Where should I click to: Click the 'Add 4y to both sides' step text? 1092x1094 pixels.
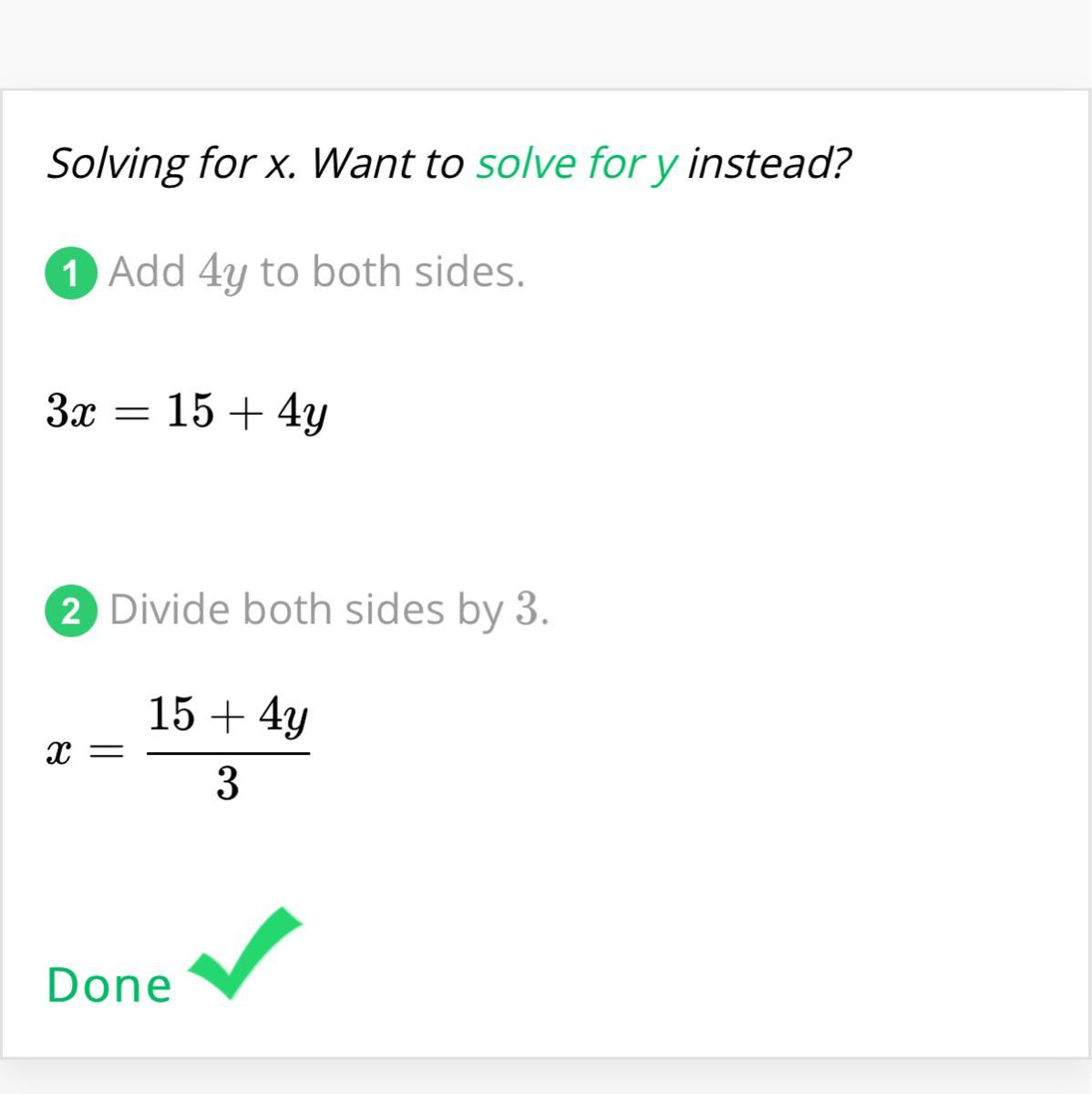pyautogui.click(x=316, y=272)
